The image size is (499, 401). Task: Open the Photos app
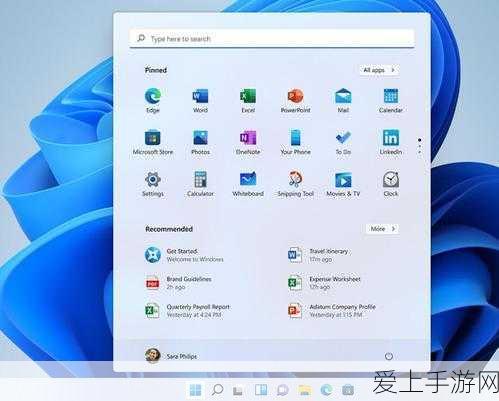[x=200, y=142]
